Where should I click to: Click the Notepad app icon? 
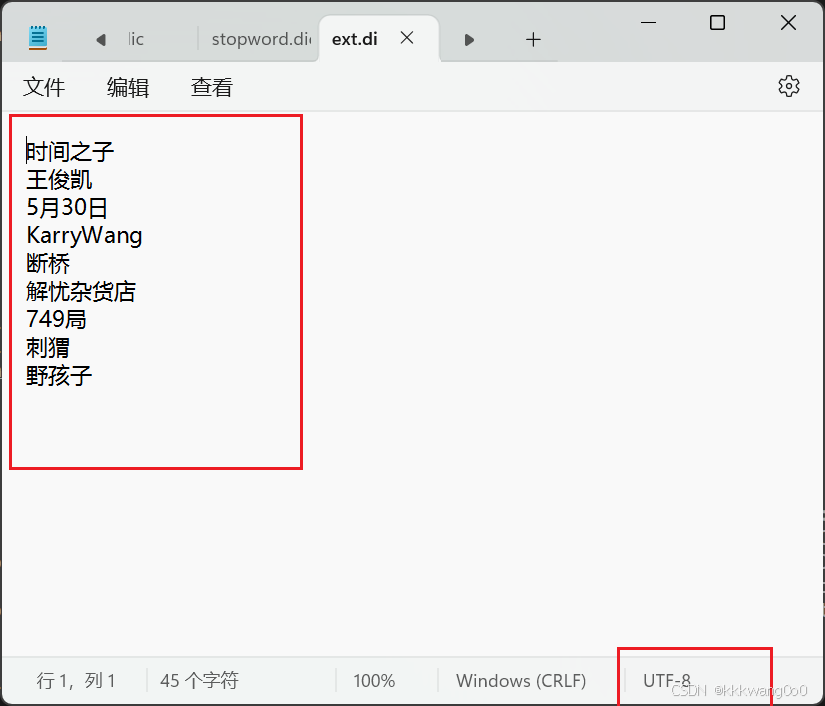point(38,38)
